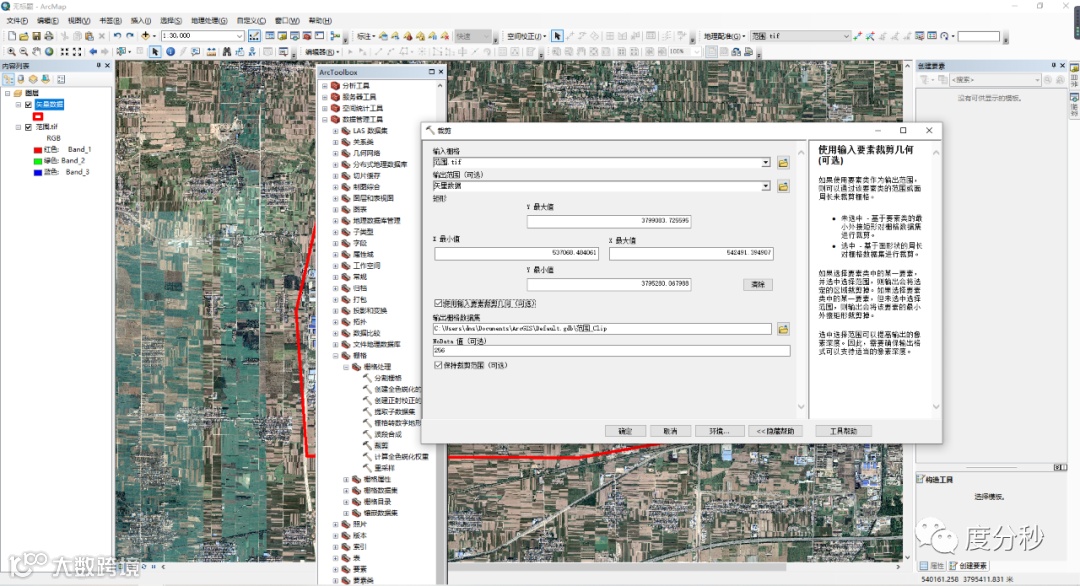Viewport: 1080px width, 586px height.
Task: Click List By Selection icon in contents panel
Action: pos(45,79)
